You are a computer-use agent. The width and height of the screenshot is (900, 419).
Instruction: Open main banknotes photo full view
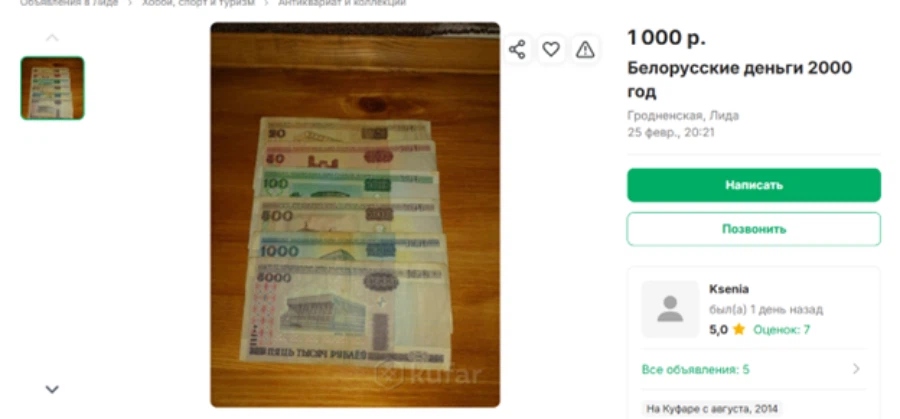click(355, 215)
